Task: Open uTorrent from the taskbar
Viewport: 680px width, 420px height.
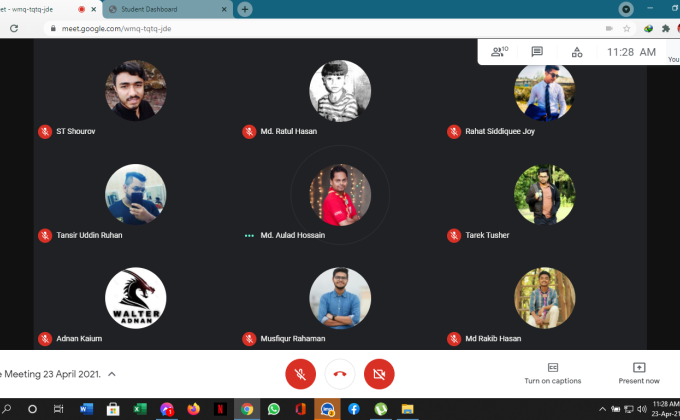Action: [381, 409]
